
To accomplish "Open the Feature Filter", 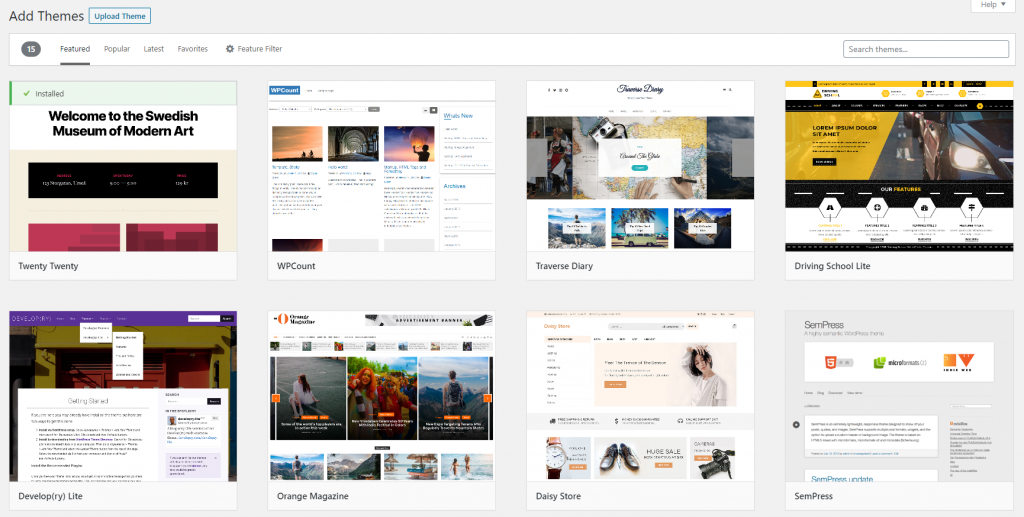I will (x=253, y=49).
